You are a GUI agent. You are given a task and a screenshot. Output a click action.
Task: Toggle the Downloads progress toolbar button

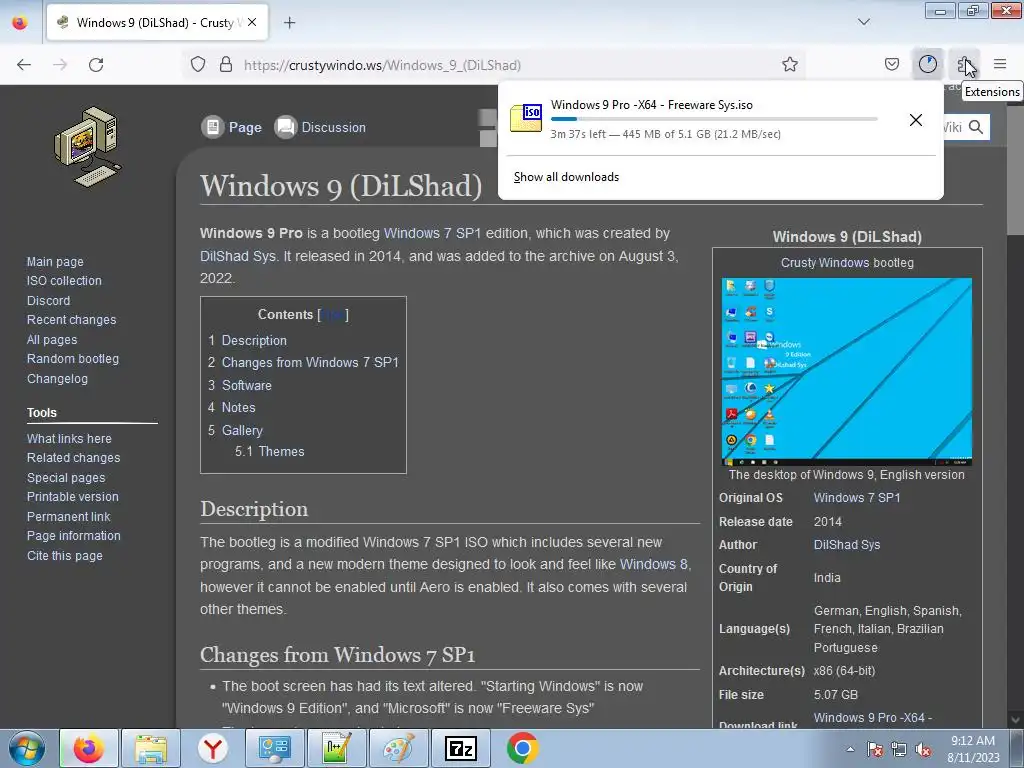[x=927, y=64]
